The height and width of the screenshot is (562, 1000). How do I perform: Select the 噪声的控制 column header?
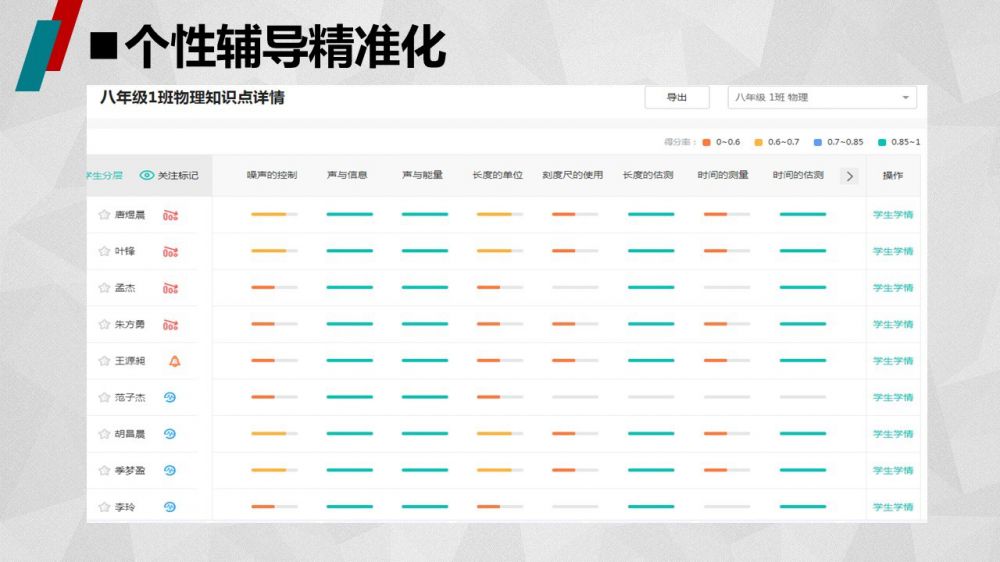point(272,175)
